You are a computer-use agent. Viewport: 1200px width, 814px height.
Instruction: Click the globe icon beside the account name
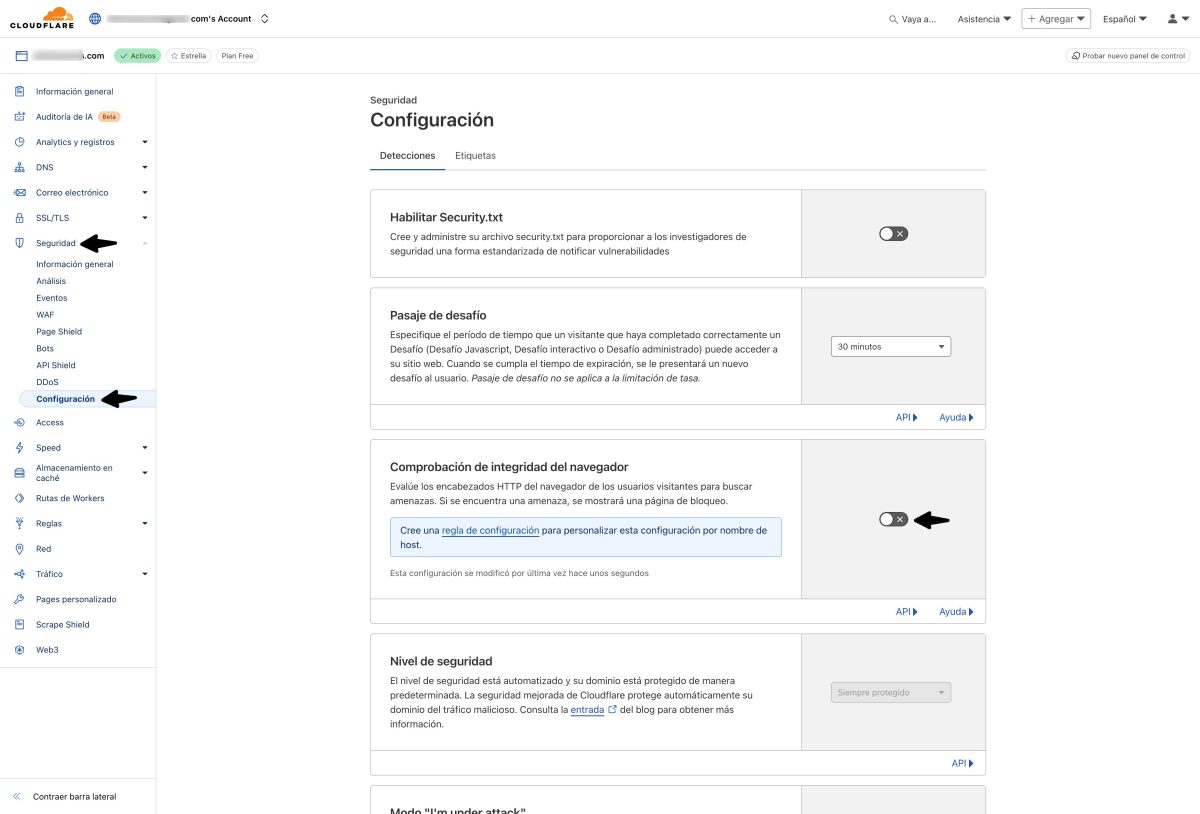click(x=96, y=18)
